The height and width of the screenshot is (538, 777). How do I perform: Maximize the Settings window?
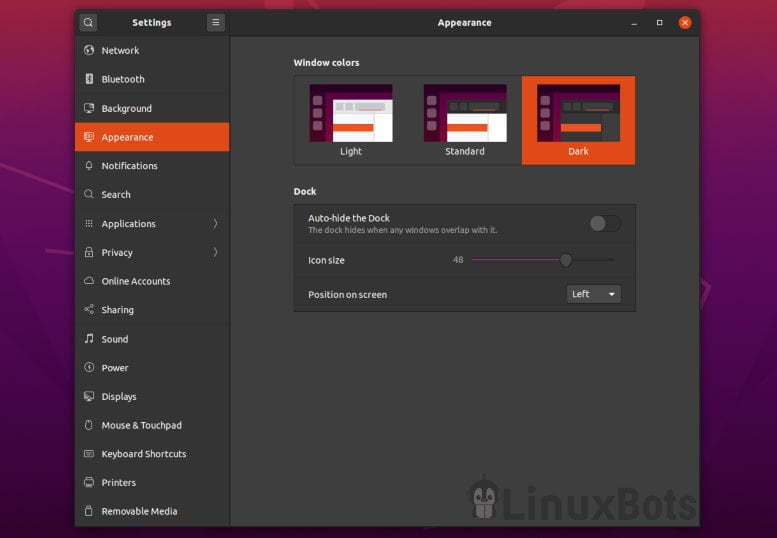[x=659, y=23]
